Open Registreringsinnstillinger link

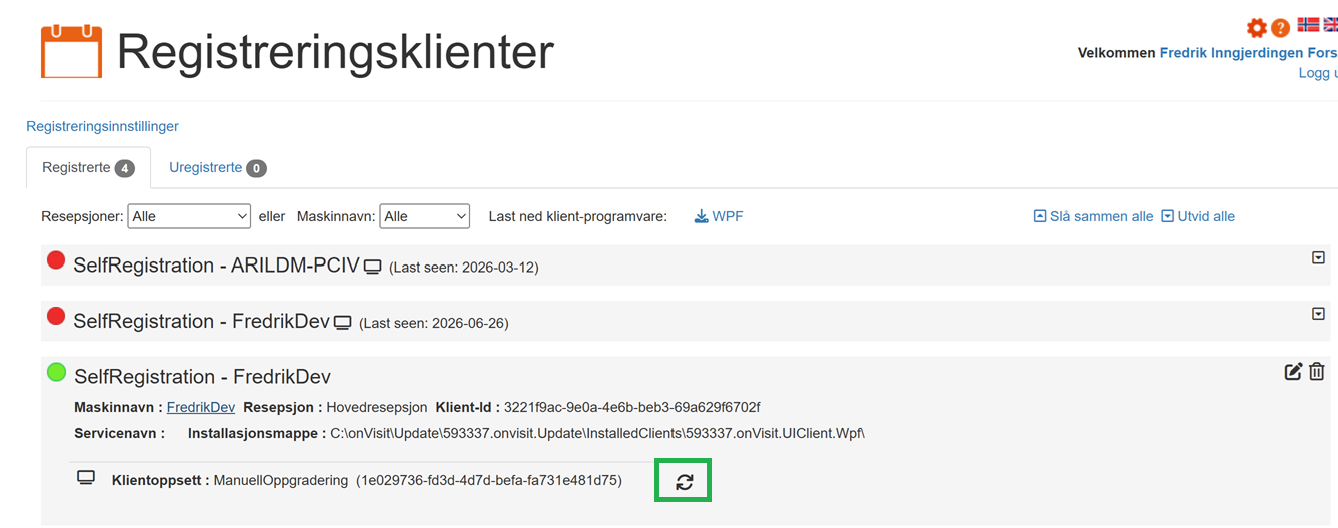click(102, 126)
